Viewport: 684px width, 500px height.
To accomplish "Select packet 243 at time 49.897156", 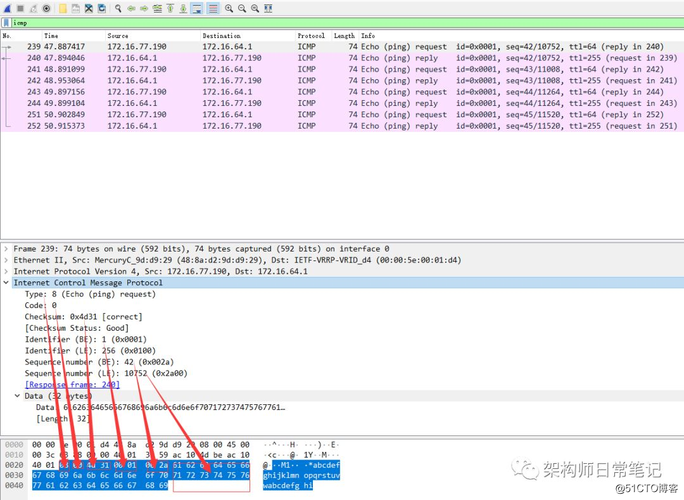I will pos(342,92).
